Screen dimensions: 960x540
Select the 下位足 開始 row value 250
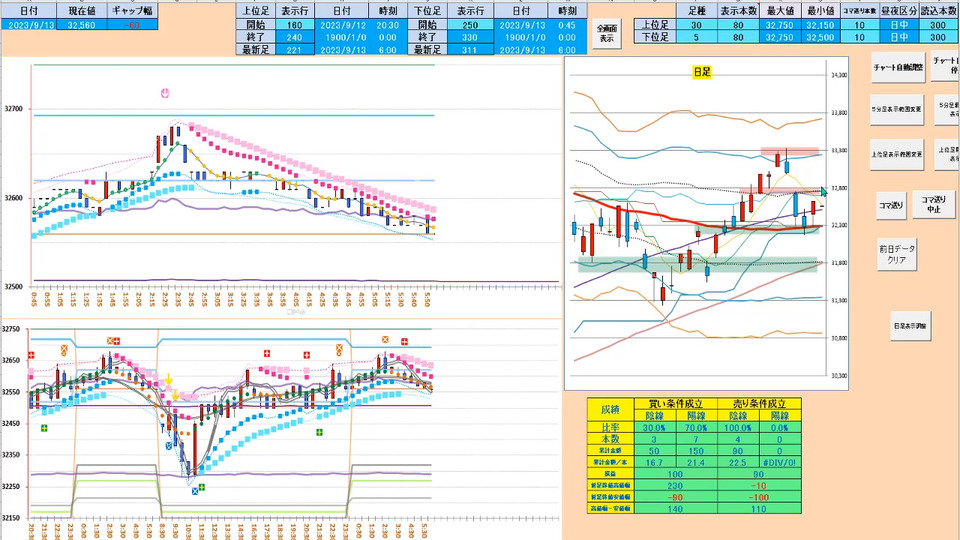[470, 25]
